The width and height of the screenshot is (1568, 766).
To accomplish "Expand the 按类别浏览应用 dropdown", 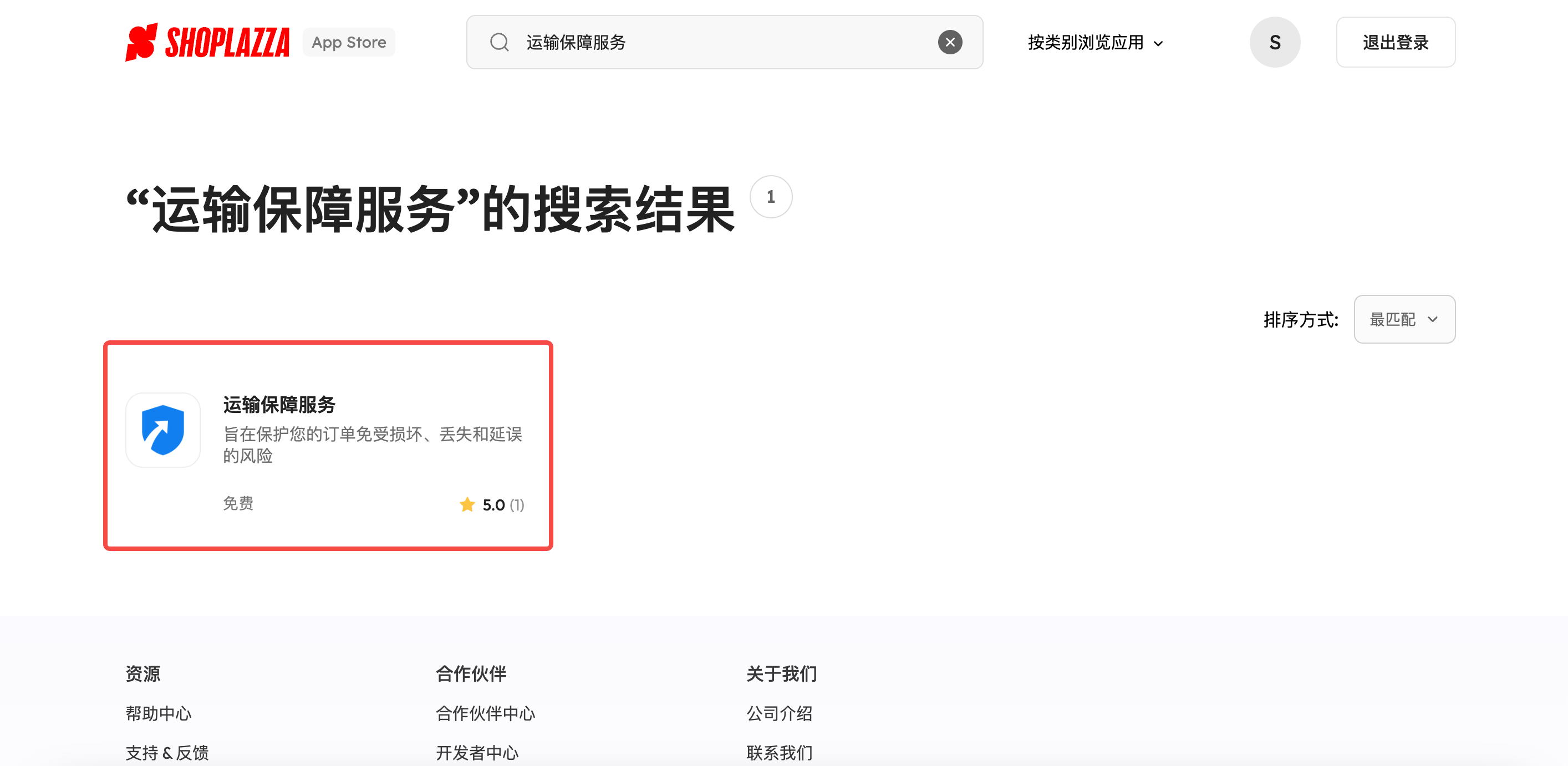I will pos(1095,43).
